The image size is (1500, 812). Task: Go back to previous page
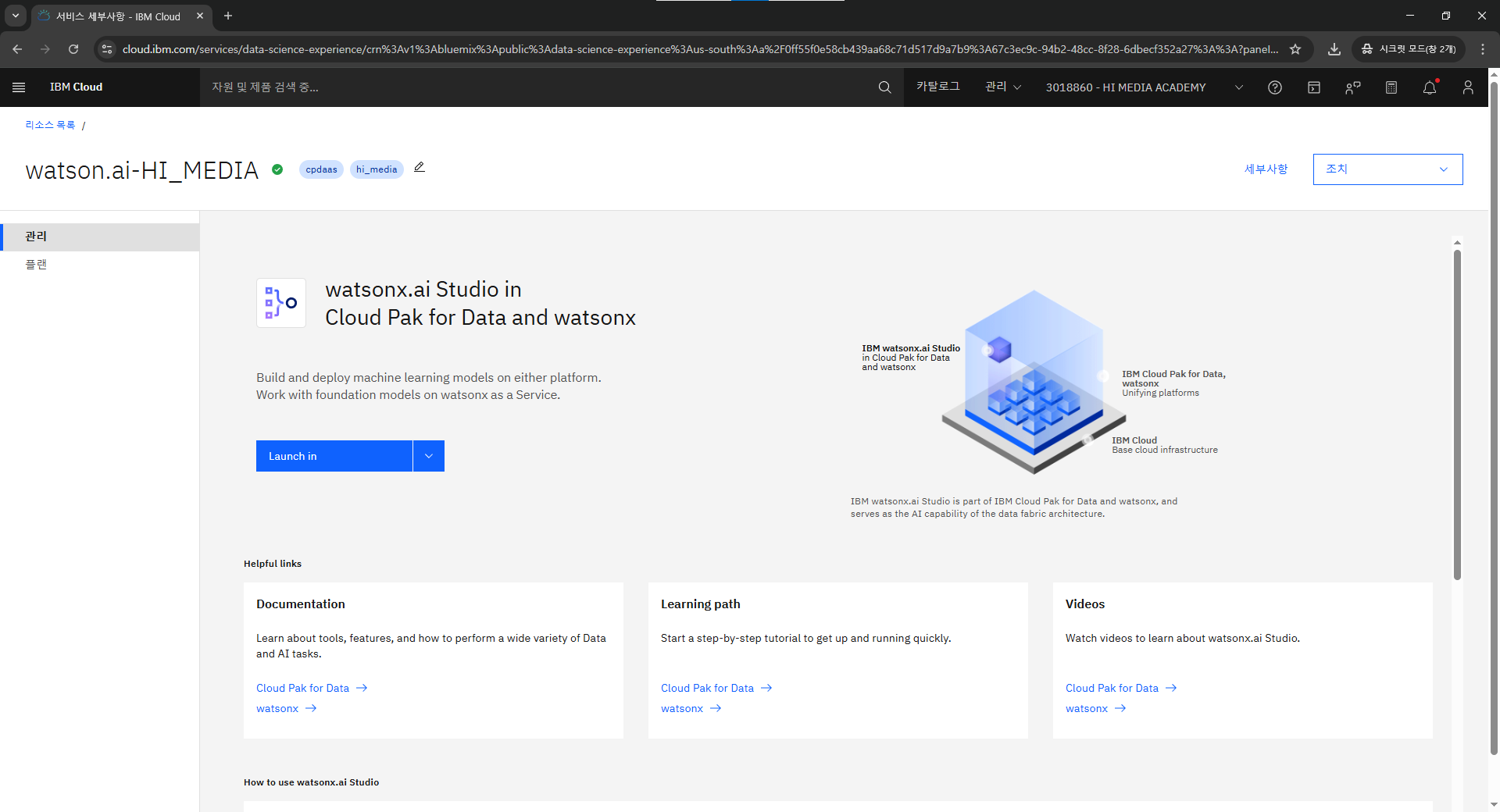click(x=17, y=49)
